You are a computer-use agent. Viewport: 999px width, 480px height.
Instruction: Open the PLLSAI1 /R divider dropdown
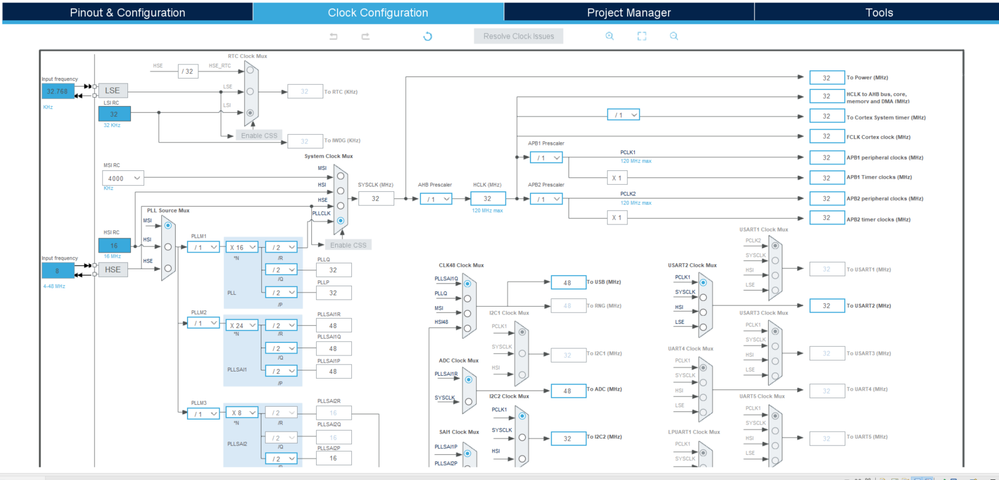click(280, 324)
